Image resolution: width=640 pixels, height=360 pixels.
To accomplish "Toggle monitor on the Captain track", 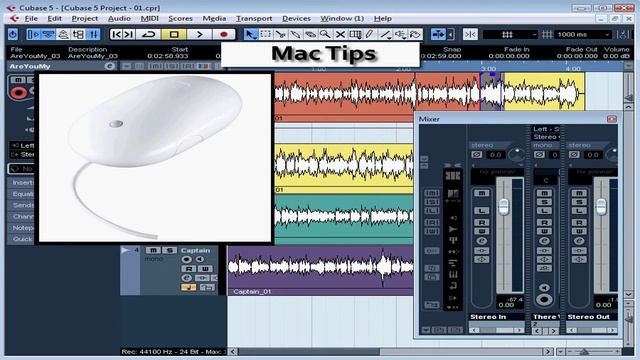I will click(x=200, y=259).
